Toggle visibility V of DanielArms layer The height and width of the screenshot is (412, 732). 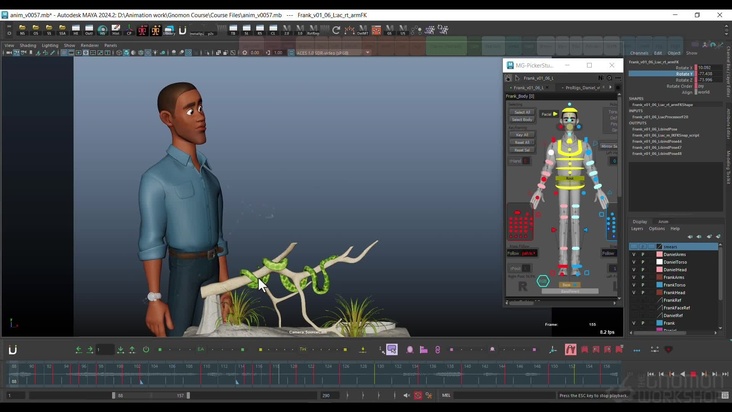coord(633,254)
